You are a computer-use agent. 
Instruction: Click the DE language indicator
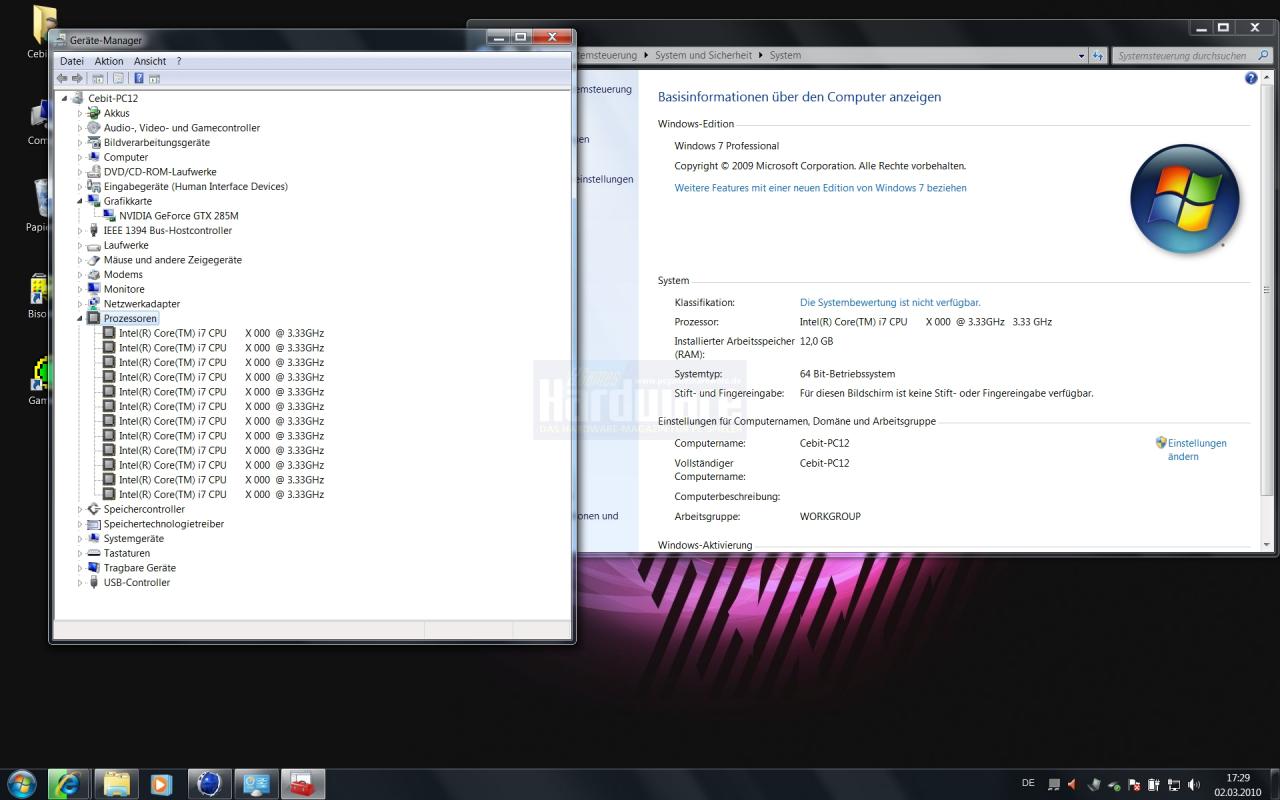point(1028,783)
